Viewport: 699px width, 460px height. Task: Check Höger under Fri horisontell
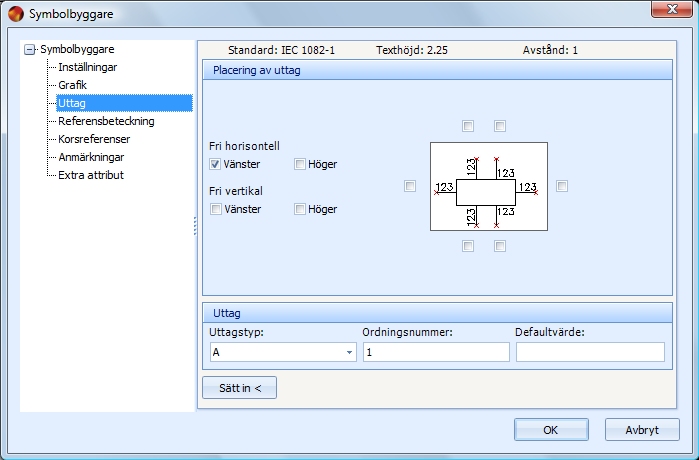click(x=300, y=164)
